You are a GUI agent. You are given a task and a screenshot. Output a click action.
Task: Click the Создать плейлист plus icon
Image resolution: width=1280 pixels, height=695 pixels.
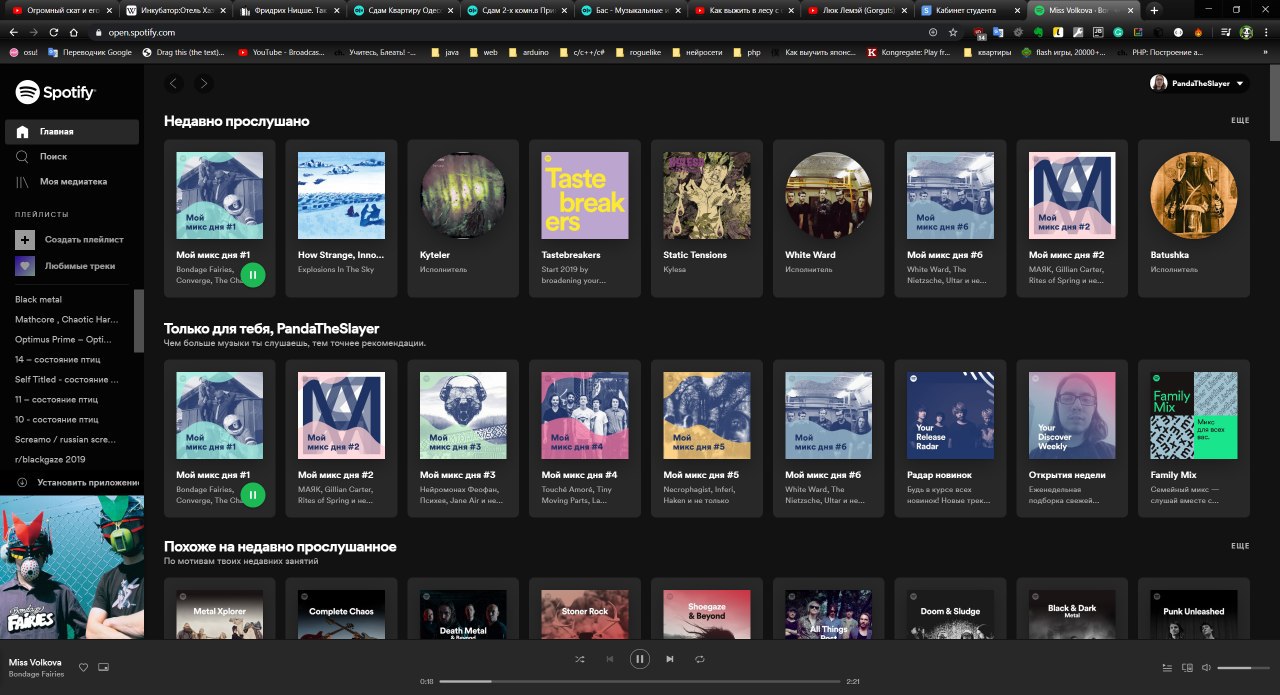click(x=25, y=240)
